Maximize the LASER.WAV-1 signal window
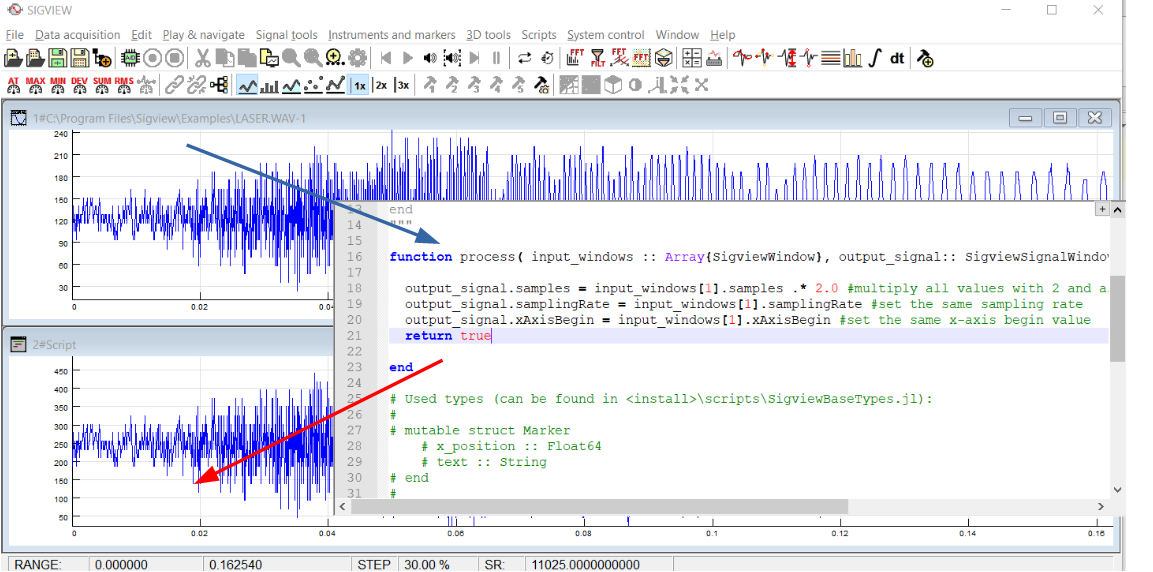1153x572 pixels. click(x=1060, y=118)
